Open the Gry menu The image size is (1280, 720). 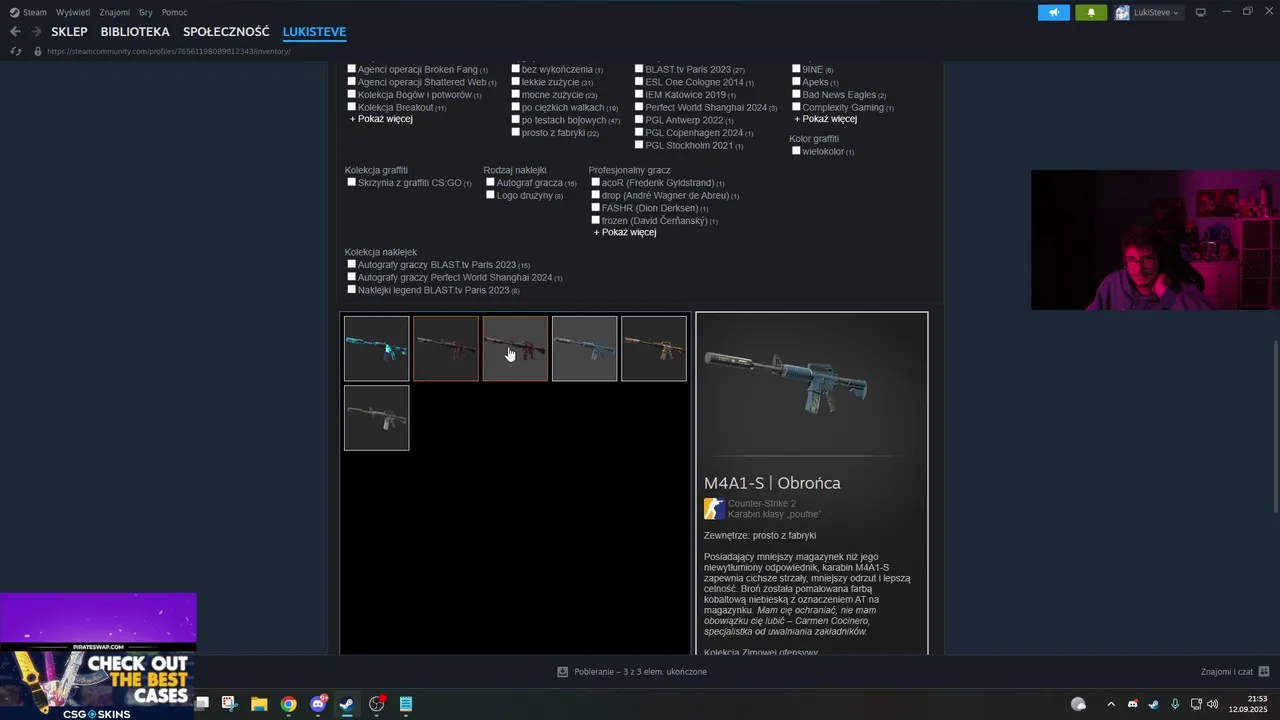pos(146,12)
